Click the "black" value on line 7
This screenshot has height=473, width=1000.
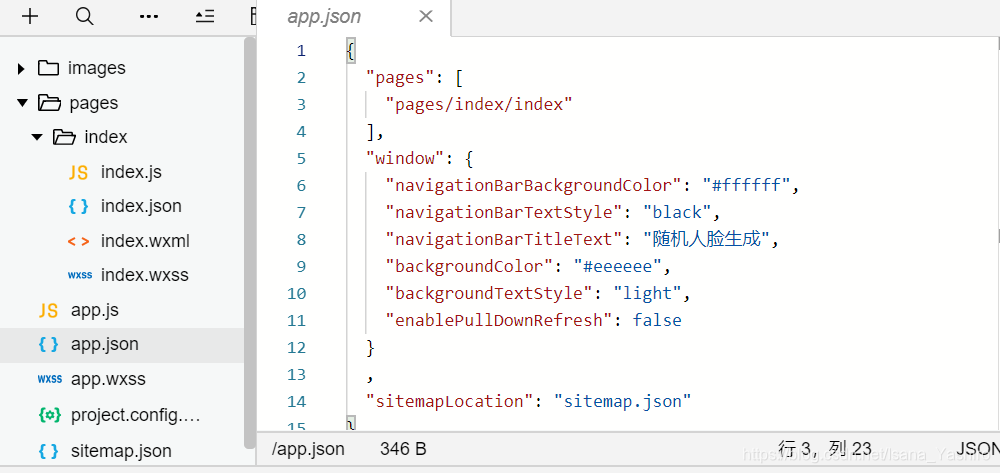[x=677, y=212]
